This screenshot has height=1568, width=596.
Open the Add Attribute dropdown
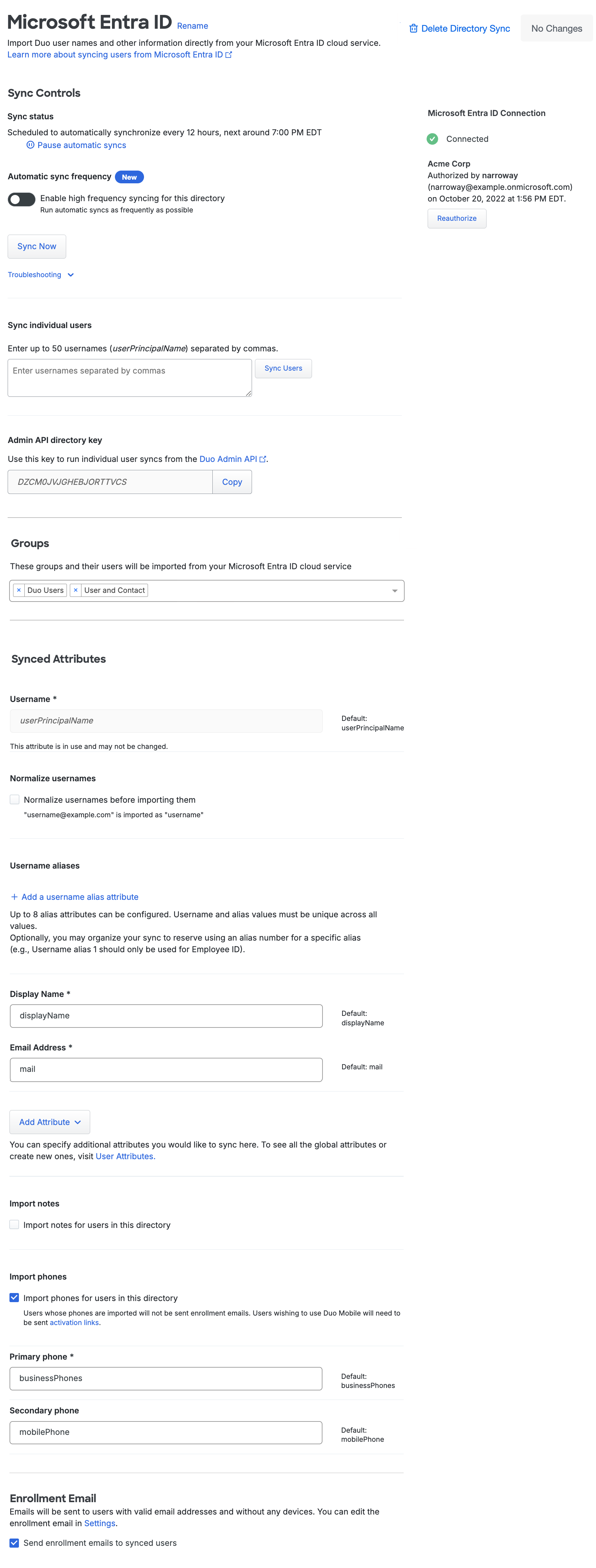click(49, 1122)
